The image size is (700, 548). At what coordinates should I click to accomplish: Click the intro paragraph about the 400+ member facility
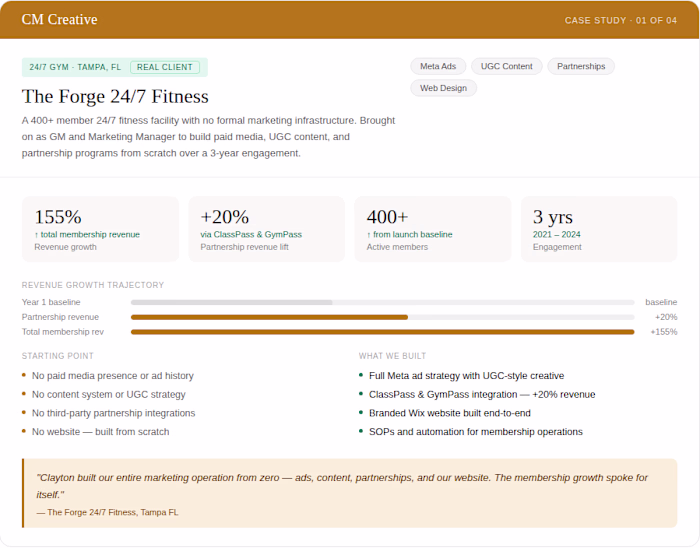tap(208, 137)
